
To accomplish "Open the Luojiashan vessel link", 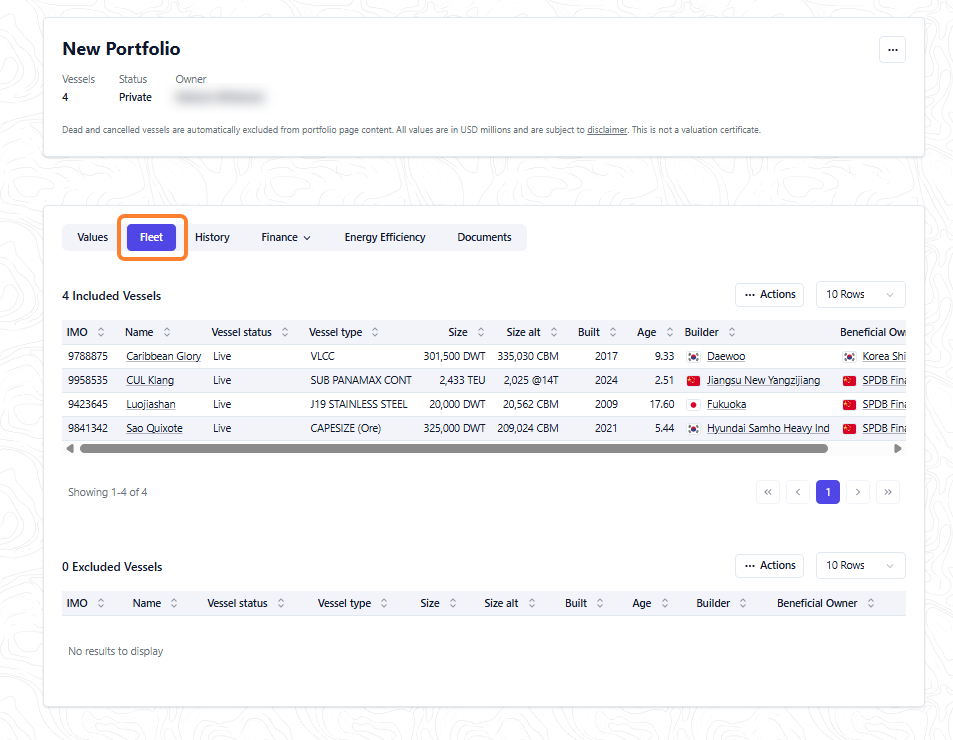I will 151,405.
